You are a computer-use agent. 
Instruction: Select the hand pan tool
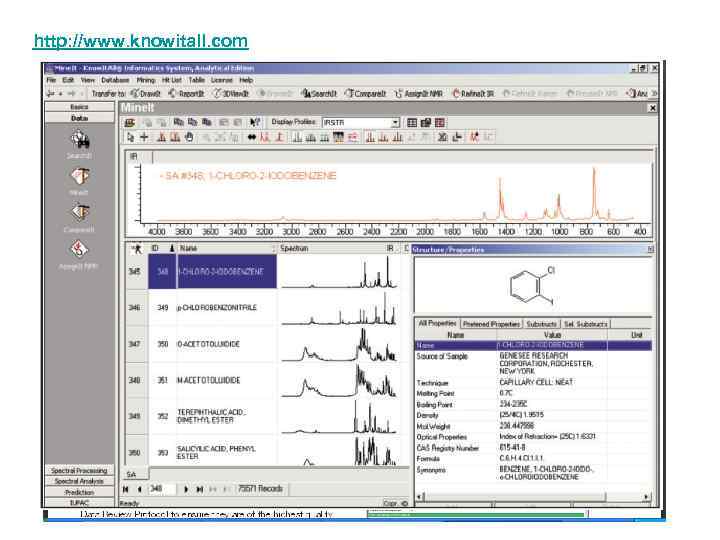[x=189, y=137]
